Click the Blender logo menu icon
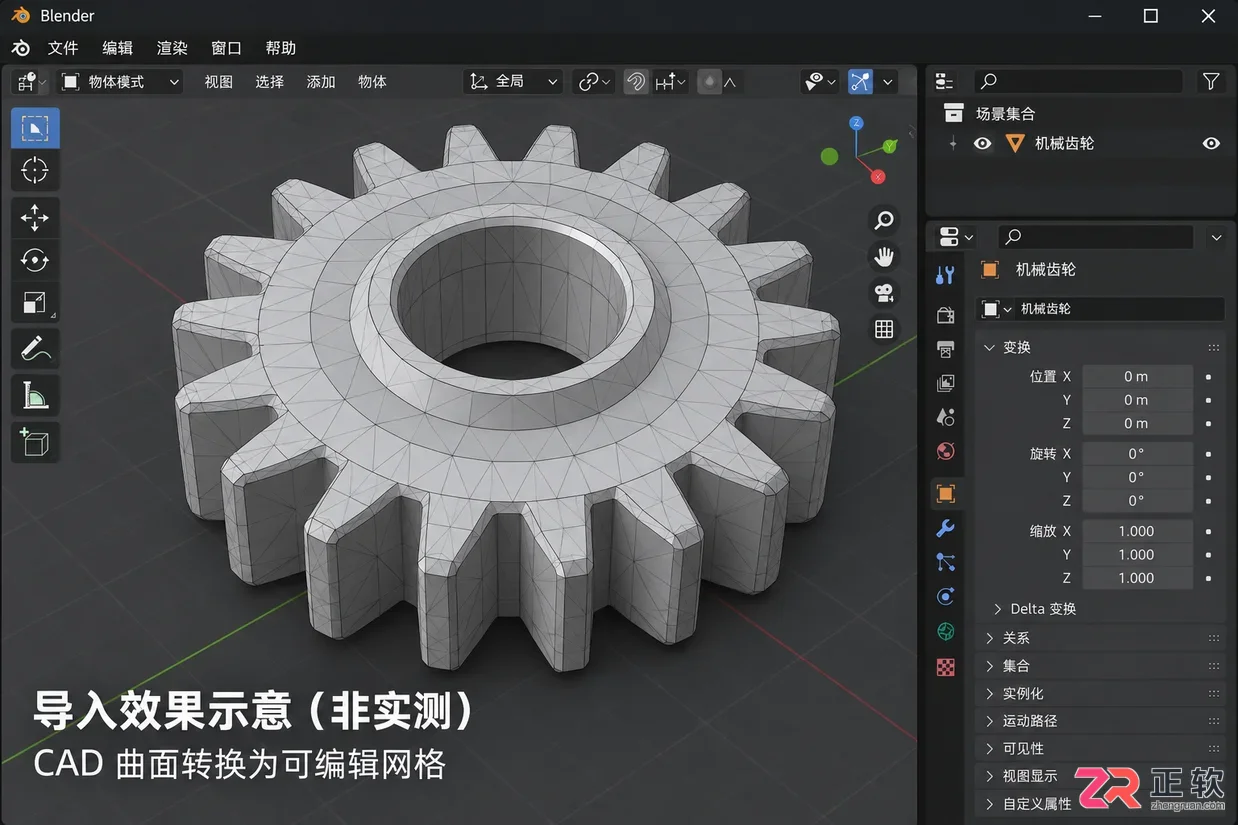Screen dimensions: 1238x825 21,48
